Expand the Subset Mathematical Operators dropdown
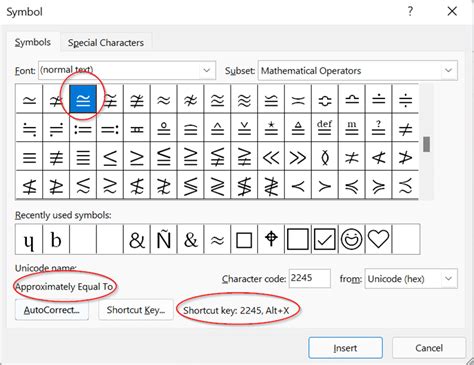 [x=358, y=70]
